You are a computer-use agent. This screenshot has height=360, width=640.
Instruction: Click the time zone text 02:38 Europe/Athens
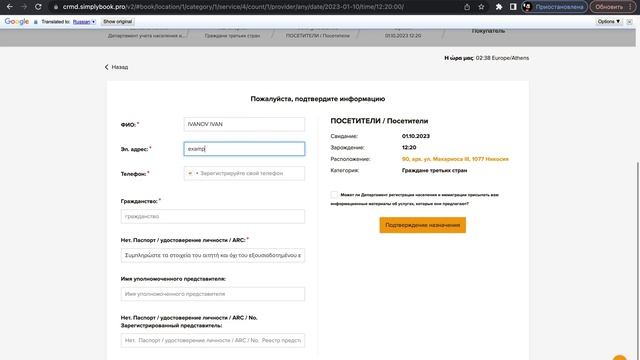click(x=502, y=58)
